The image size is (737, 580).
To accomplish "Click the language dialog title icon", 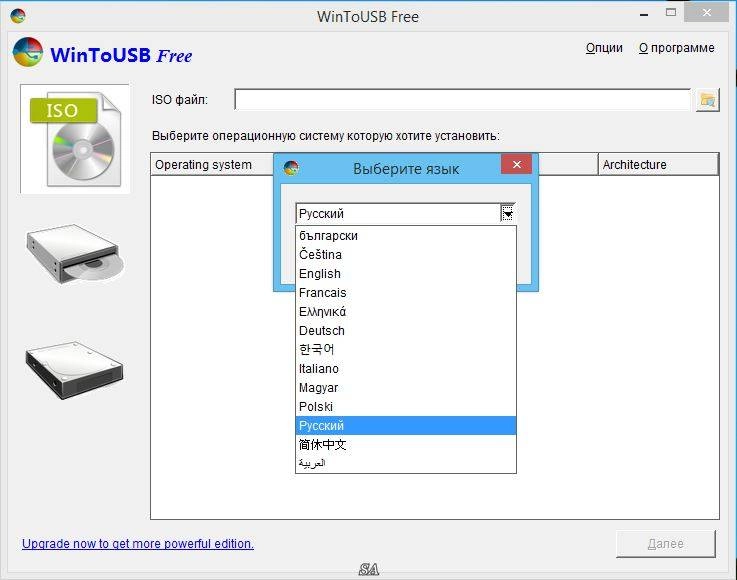I will click(x=291, y=168).
